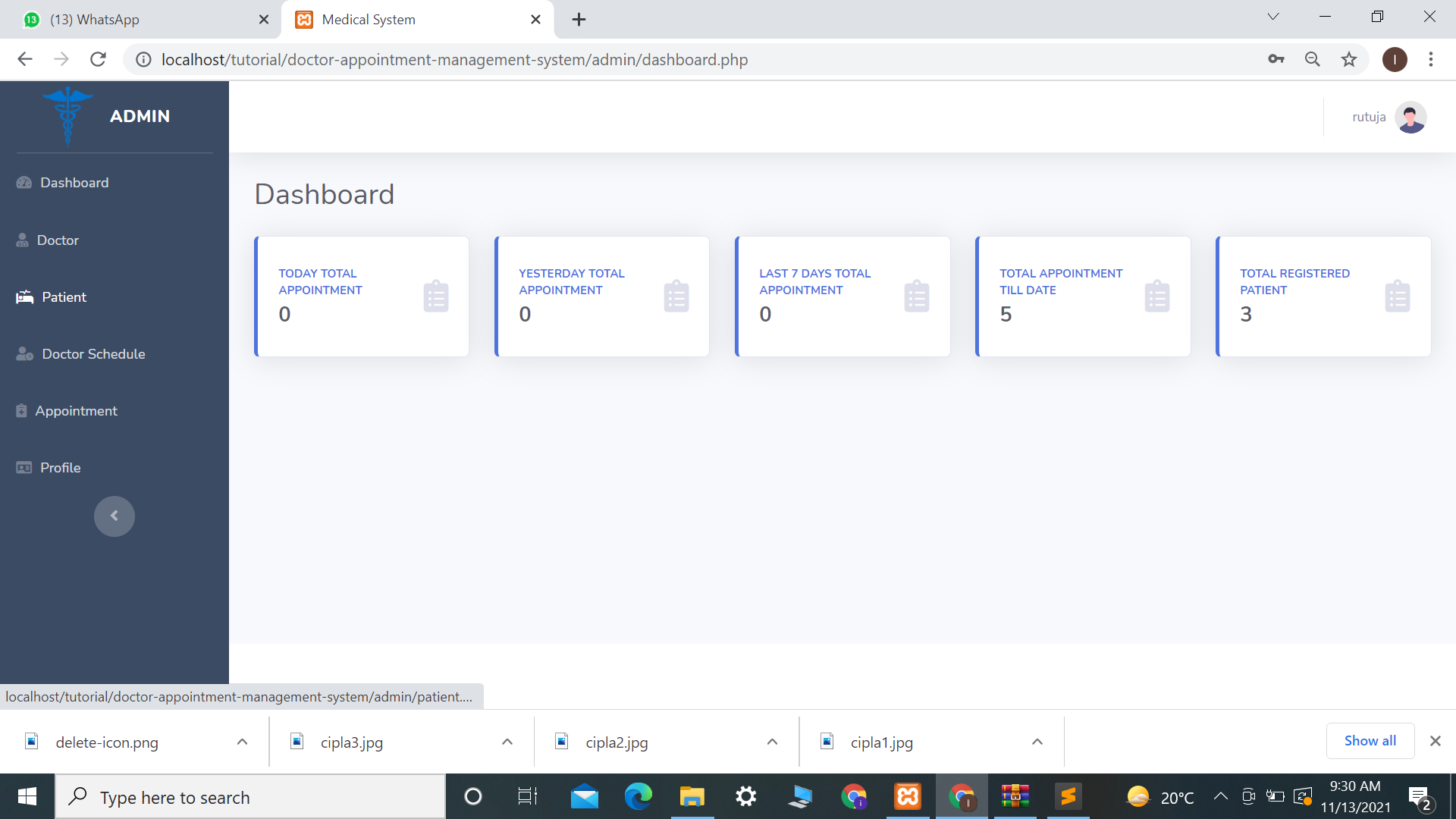The height and width of the screenshot is (819, 1456).
Task: Launch the XAMPP control panel from taskbar
Action: (x=908, y=796)
